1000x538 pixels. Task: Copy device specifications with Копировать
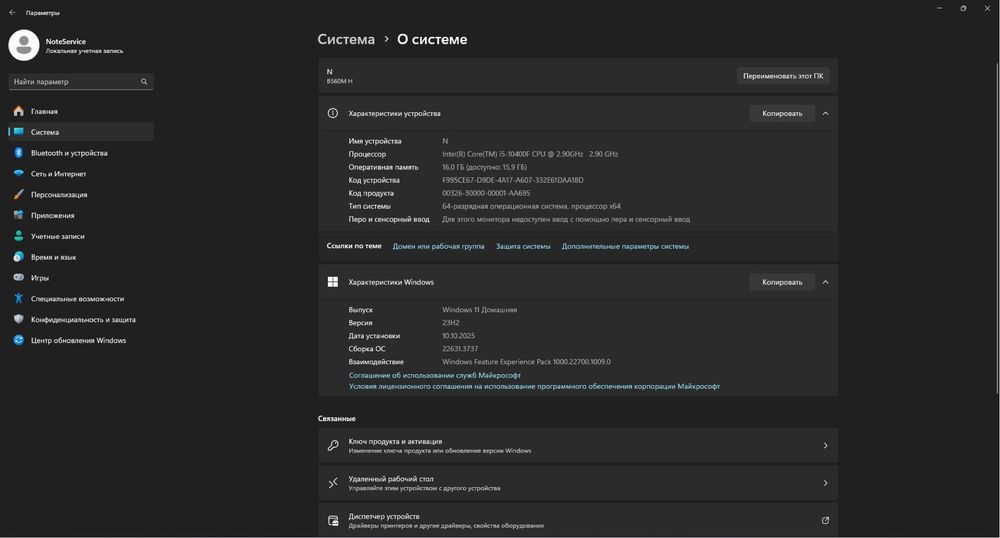pos(782,113)
